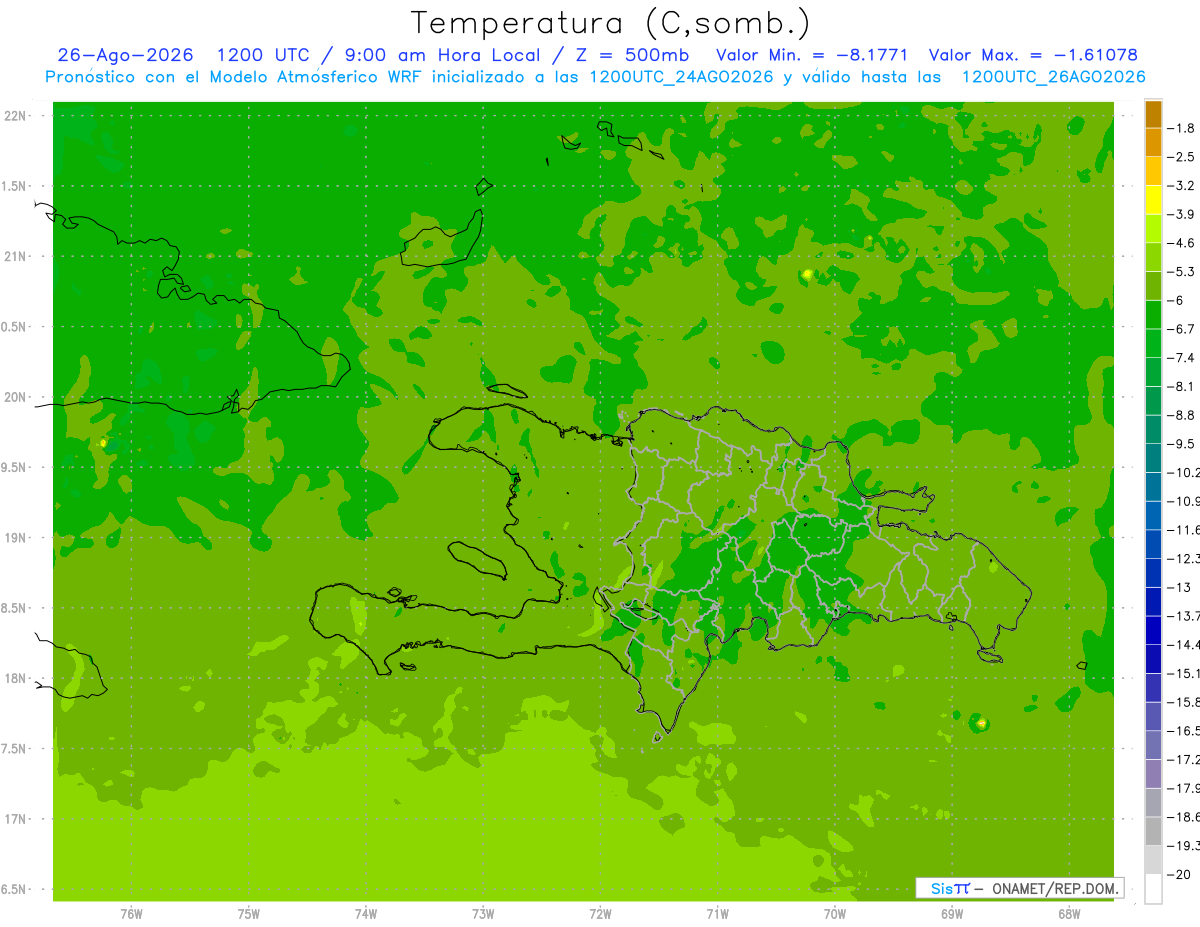Click the "72W" longitude axis label
Viewport: 1200px width, 927px height.
(600, 914)
